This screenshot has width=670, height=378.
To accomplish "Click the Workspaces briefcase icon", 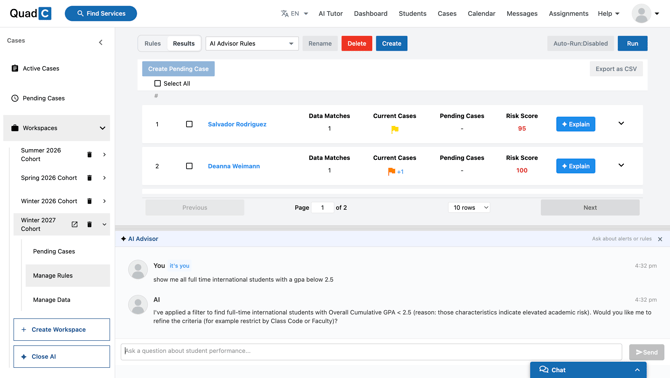I will click(15, 128).
